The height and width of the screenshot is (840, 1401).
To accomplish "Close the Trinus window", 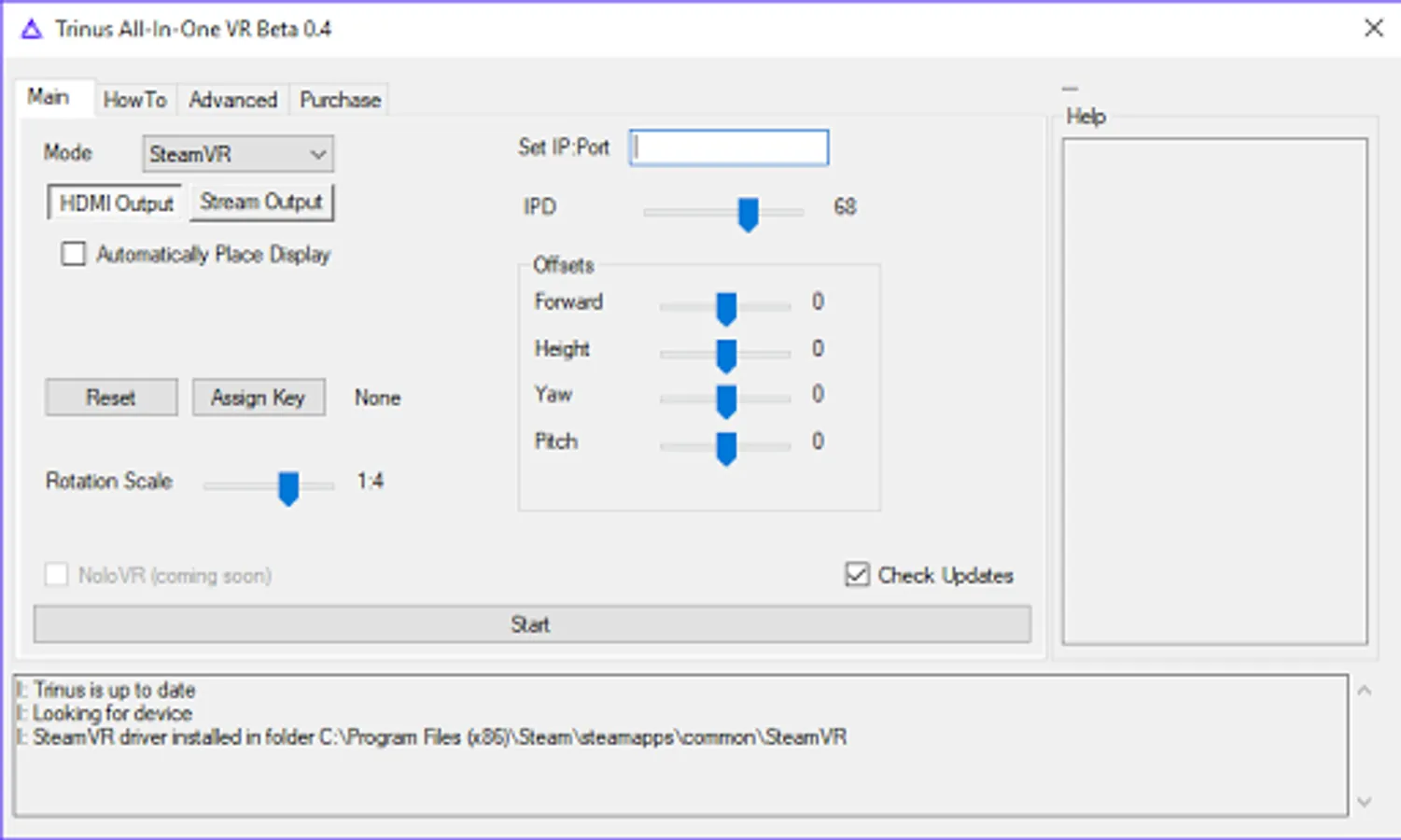I will point(1373,28).
